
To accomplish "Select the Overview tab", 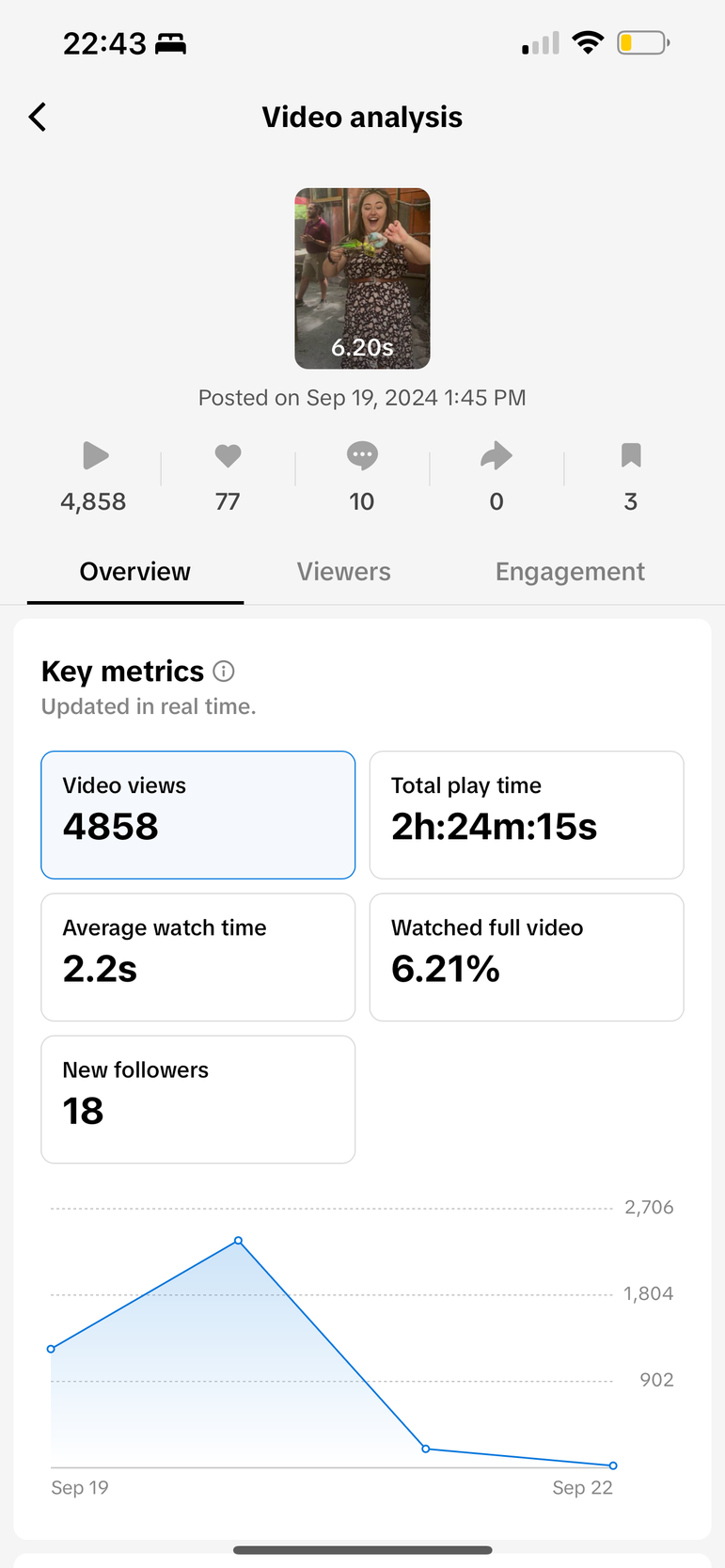I will pos(135,572).
